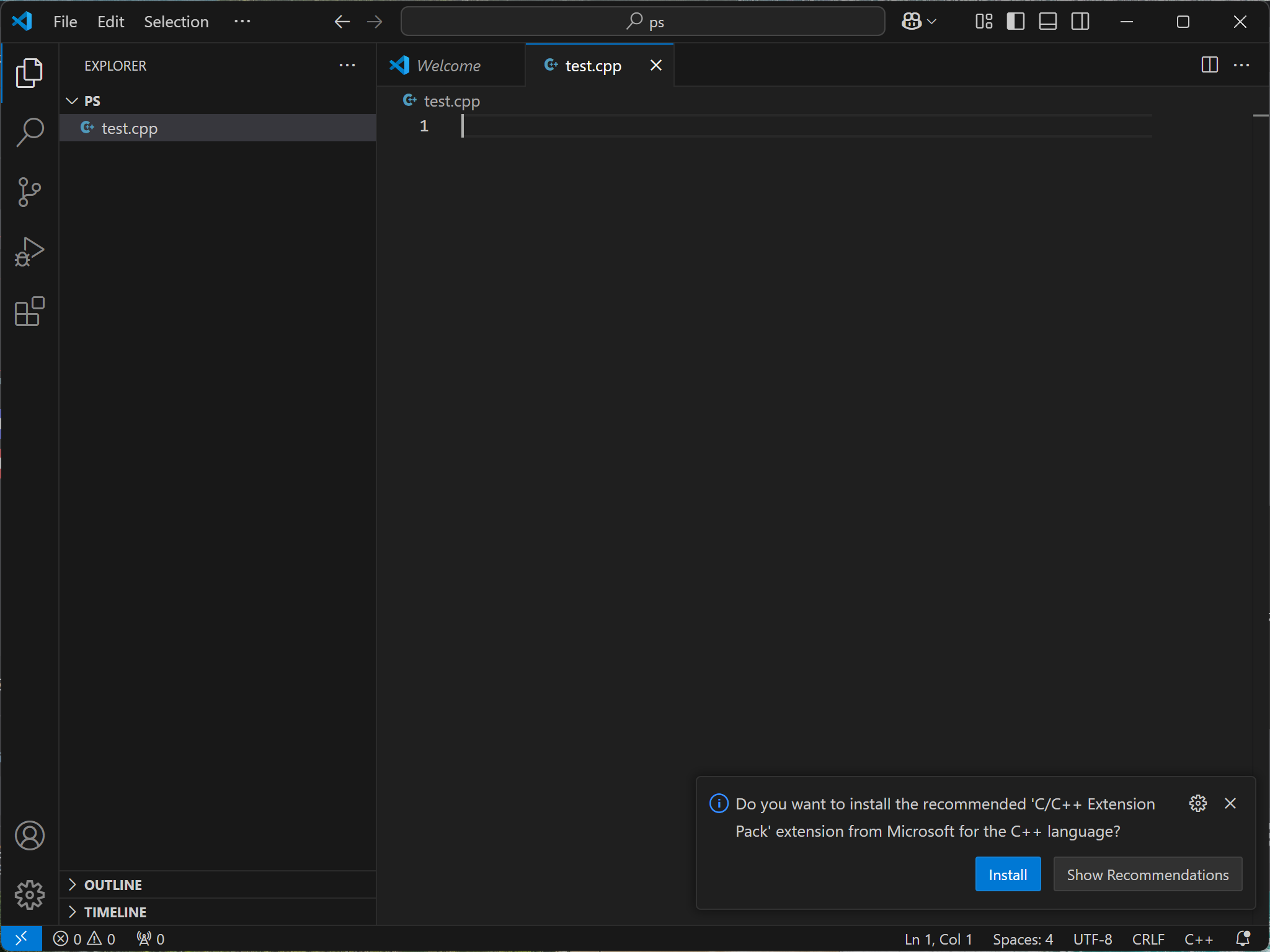Open the Copilot chat icon
This screenshot has height=952, width=1270.
[911, 22]
